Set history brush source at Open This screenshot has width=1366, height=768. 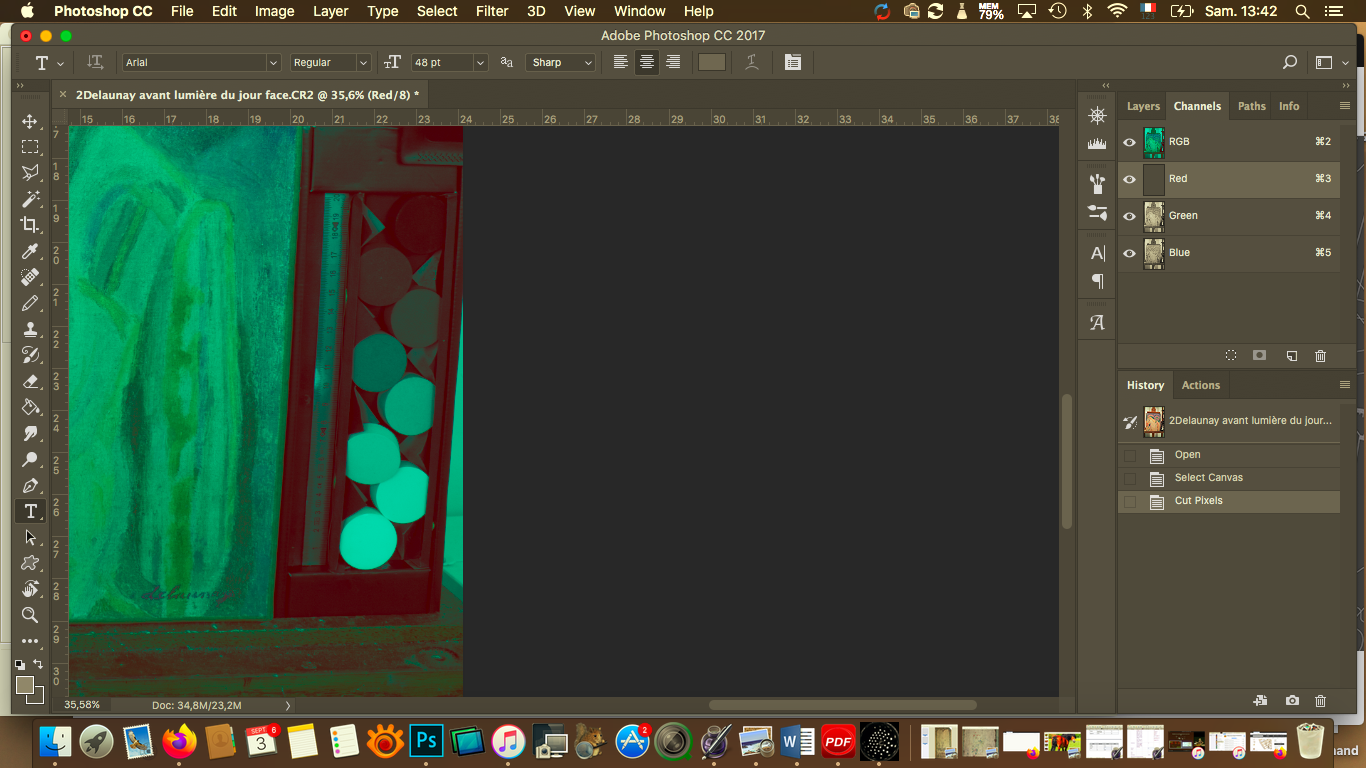click(1130, 455)
